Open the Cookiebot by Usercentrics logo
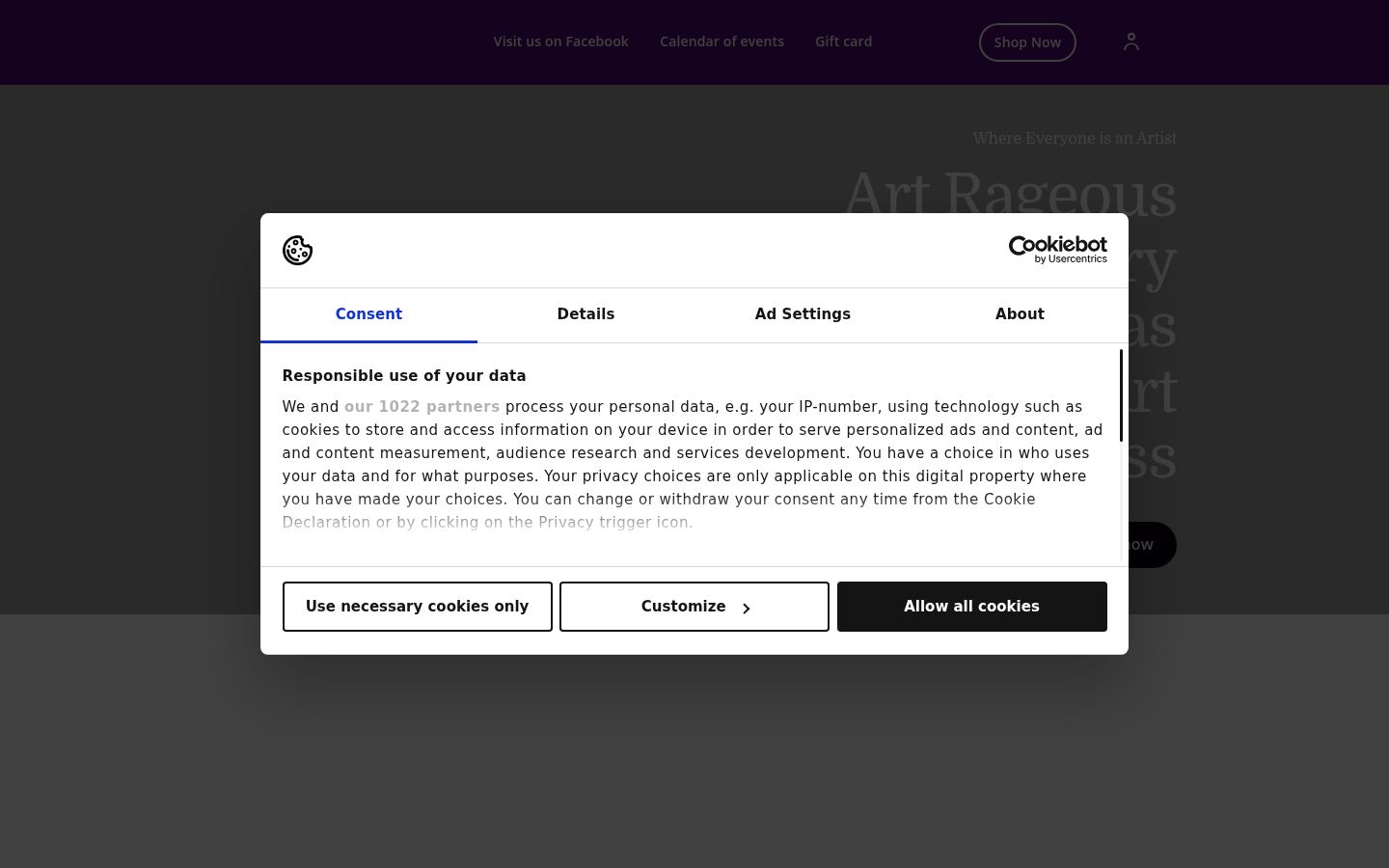 pos(1057,250)
